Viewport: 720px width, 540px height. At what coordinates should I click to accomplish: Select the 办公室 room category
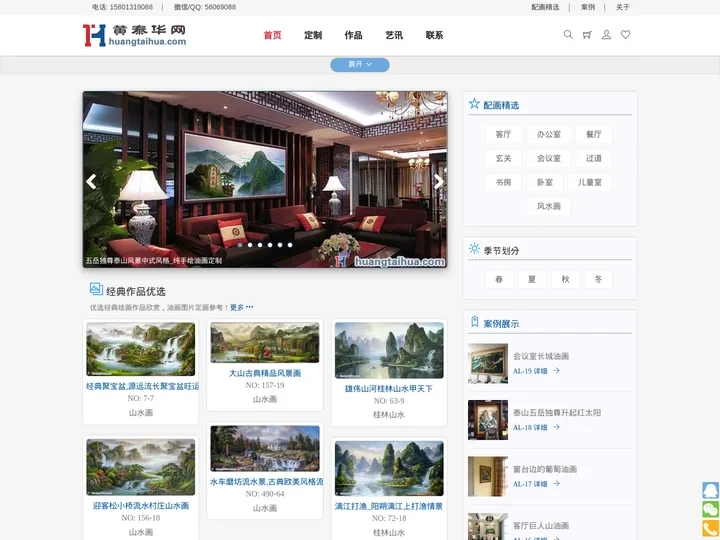[x=549, y=134]
